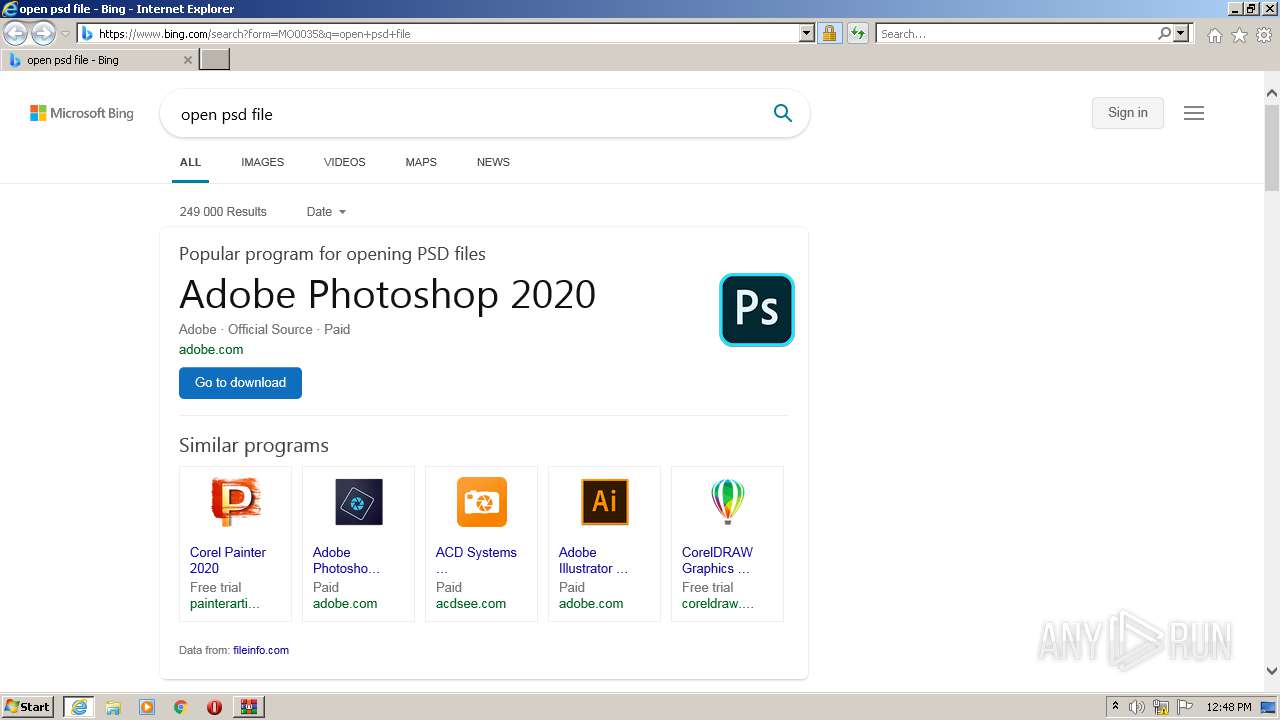1280x720 pixels.
Task: Click the security lock icon
Action: 829,33
